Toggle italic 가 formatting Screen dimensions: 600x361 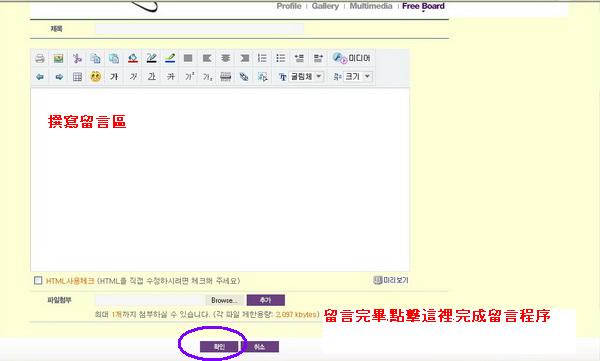[133, 77]
